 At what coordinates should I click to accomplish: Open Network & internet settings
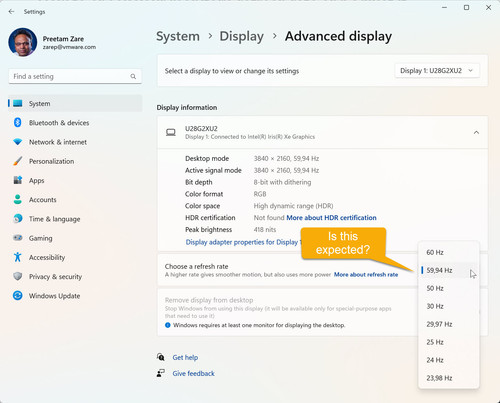pyautogui.click(x=75, y=142)
